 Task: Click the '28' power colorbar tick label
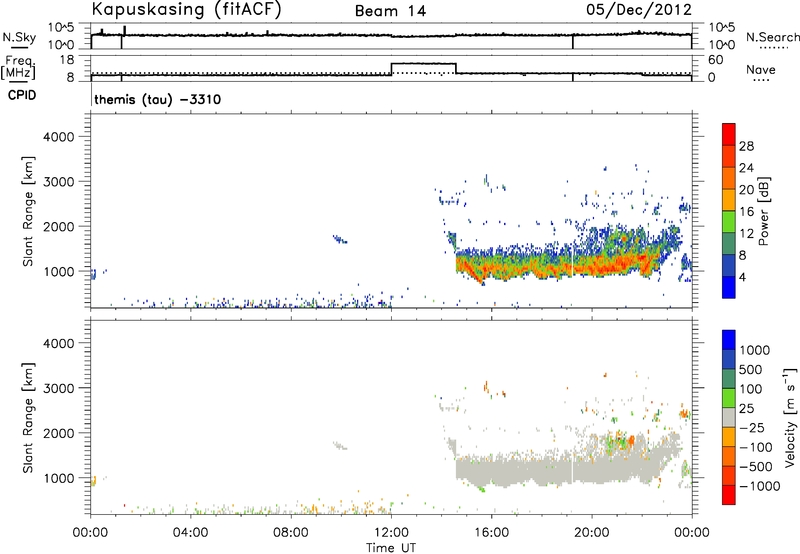(746, 146)
